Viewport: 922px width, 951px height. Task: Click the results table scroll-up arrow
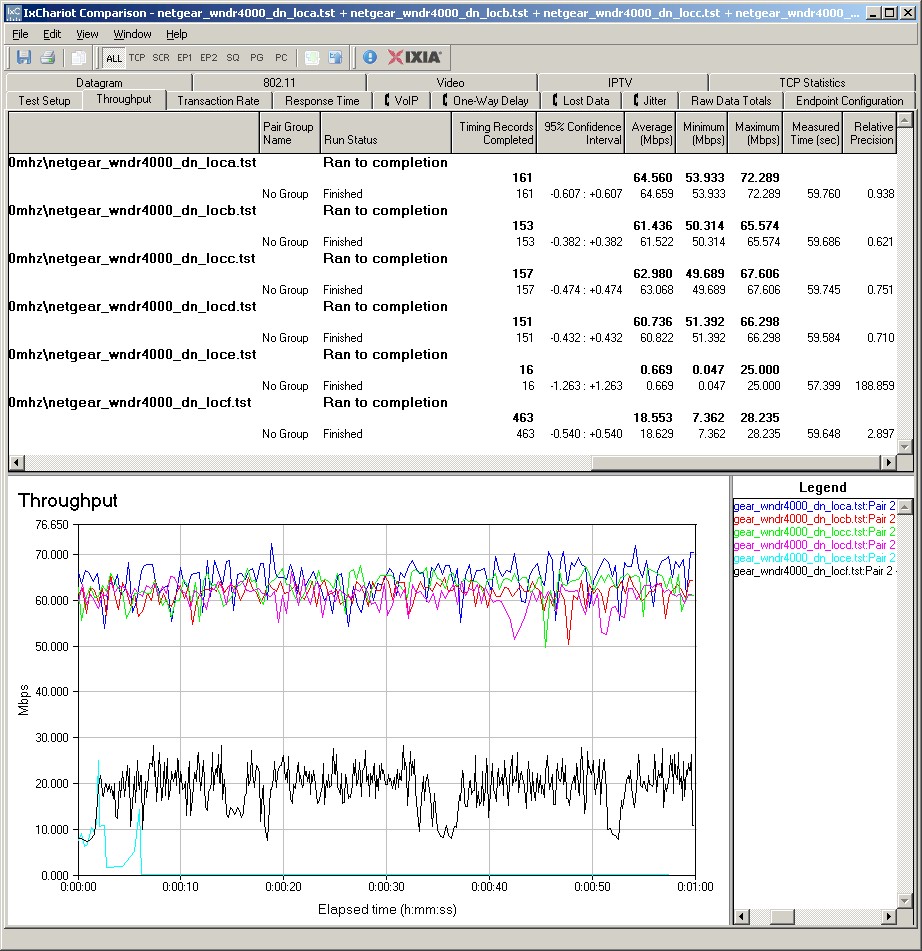click(905, 120)
